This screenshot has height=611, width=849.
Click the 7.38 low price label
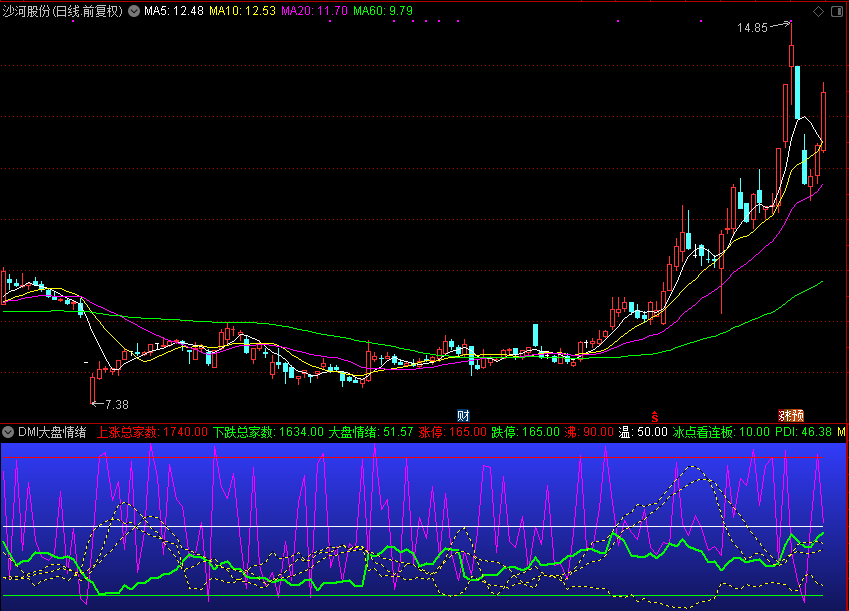[117, 405]
